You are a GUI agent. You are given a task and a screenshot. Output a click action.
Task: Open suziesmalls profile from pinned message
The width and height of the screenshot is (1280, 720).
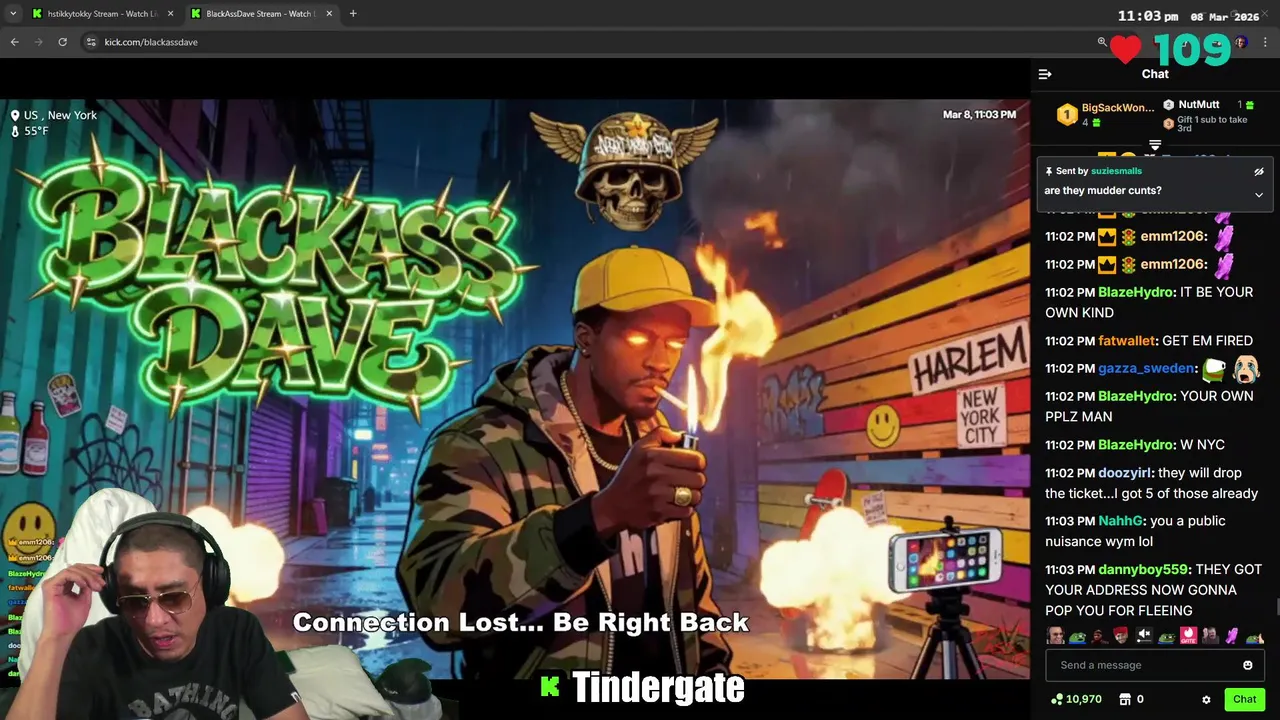coord(1116,171)
